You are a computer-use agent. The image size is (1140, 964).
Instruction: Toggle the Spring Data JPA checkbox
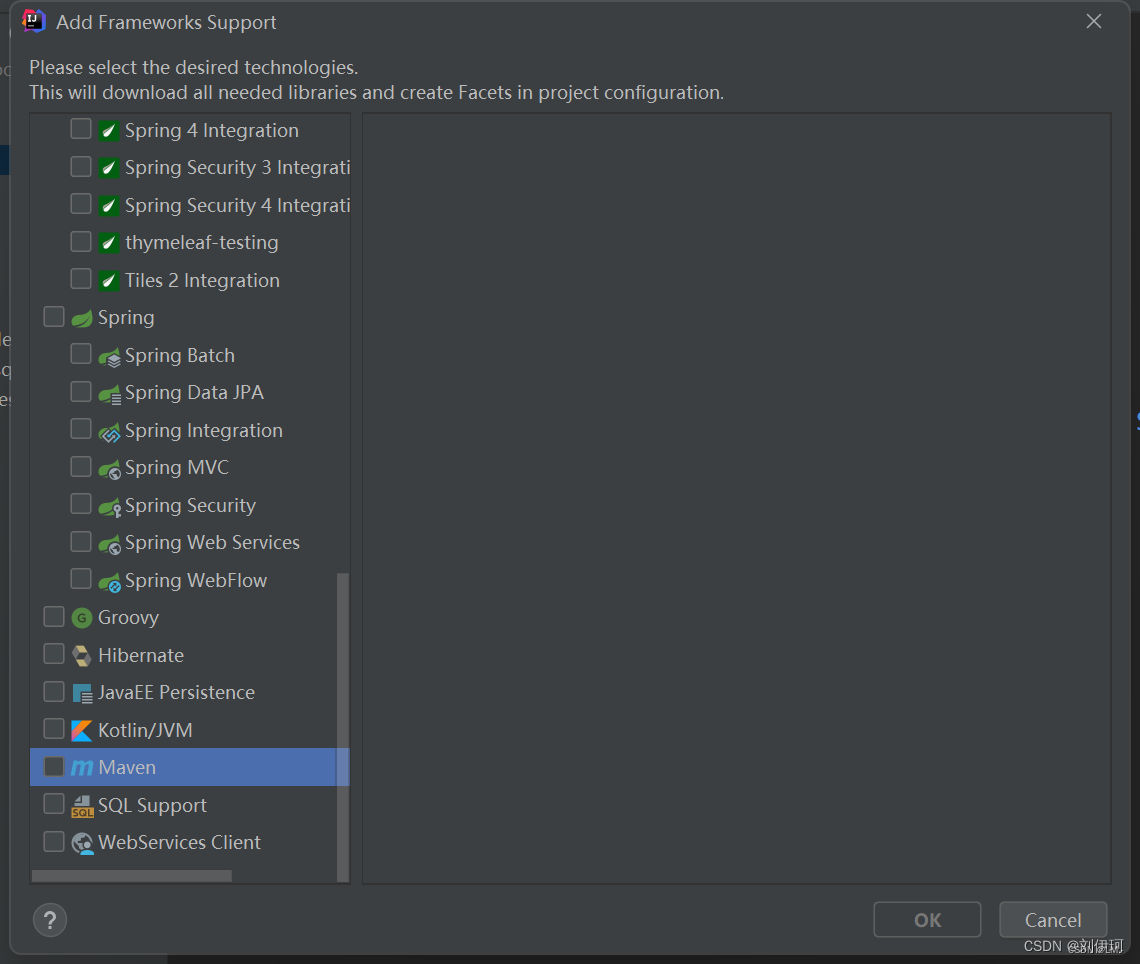[81, 392]
